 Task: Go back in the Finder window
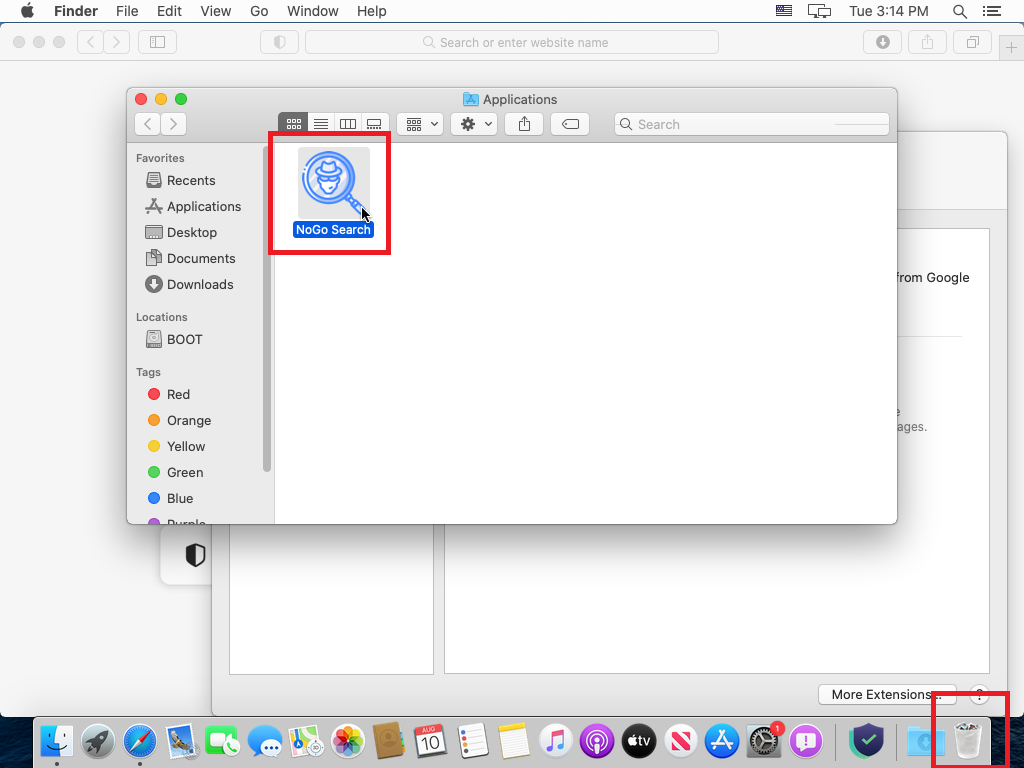148,124
